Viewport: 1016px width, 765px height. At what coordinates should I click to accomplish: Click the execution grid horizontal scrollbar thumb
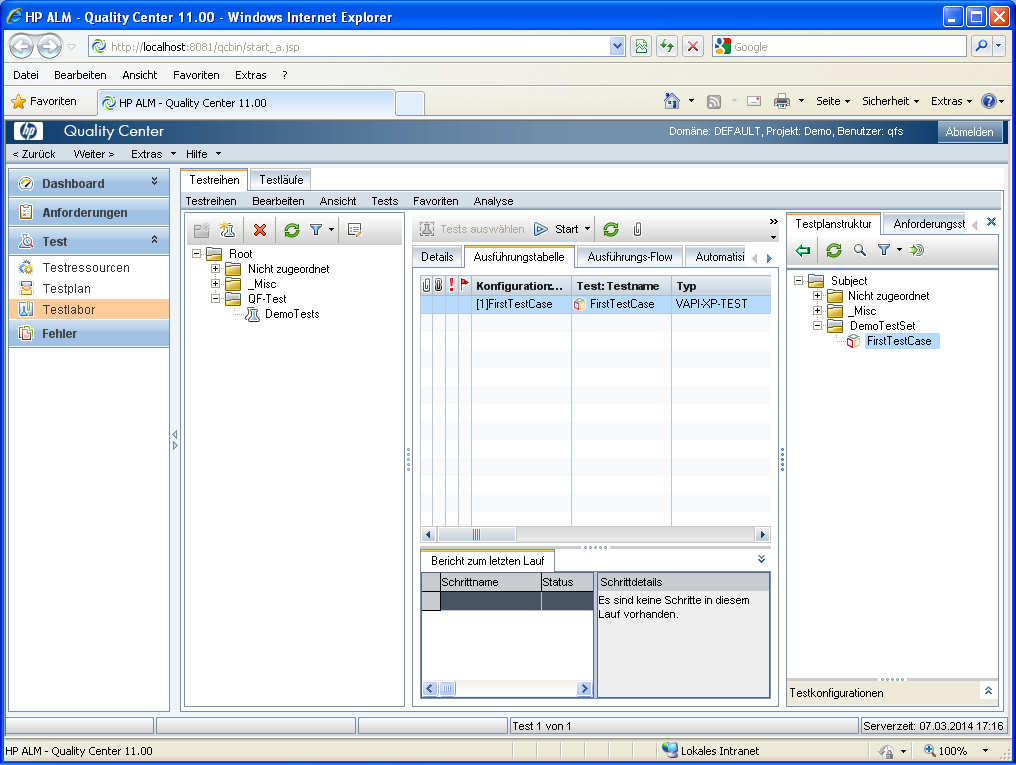[476, 534]
